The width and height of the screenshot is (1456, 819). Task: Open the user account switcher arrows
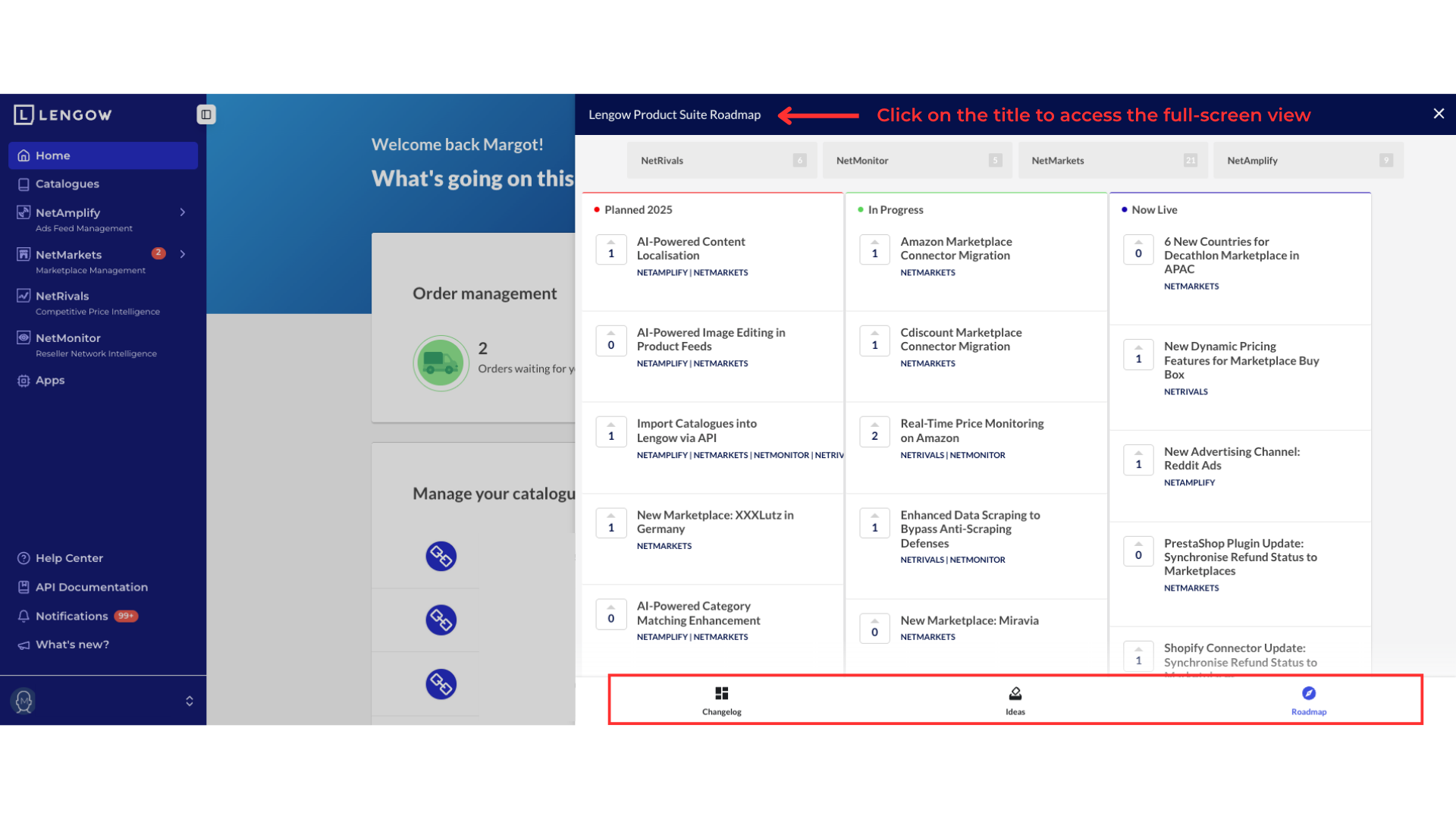click(x=190, y=701)
